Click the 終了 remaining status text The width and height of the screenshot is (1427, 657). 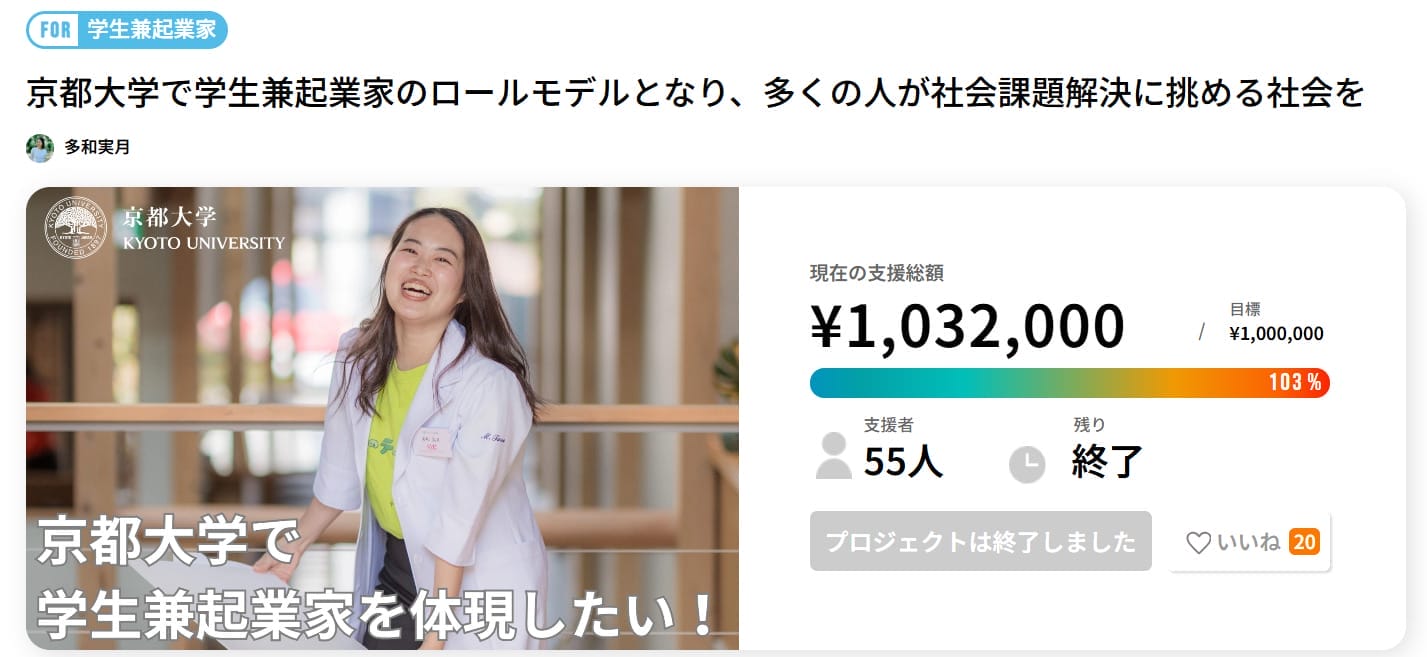[x=1107, y=460]
